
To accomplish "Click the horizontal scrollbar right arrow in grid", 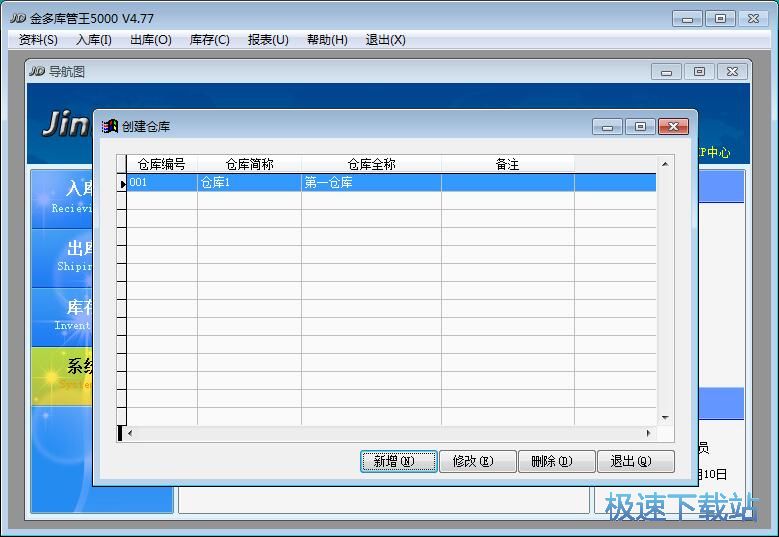I will click(648, 433).
